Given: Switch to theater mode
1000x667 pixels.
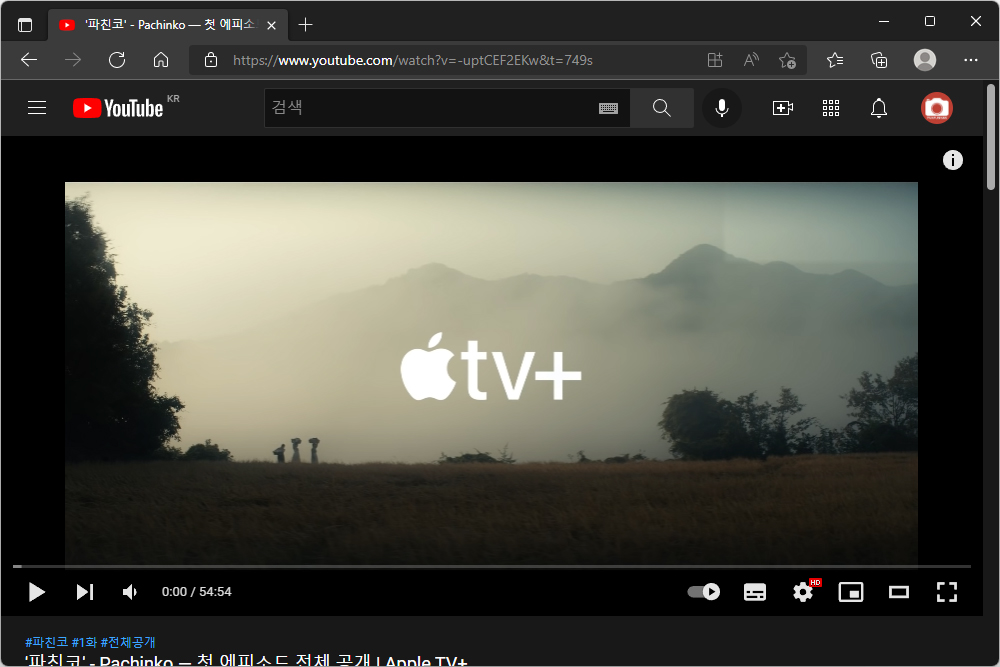Looking at the screenshot, I should click(899, 592).
